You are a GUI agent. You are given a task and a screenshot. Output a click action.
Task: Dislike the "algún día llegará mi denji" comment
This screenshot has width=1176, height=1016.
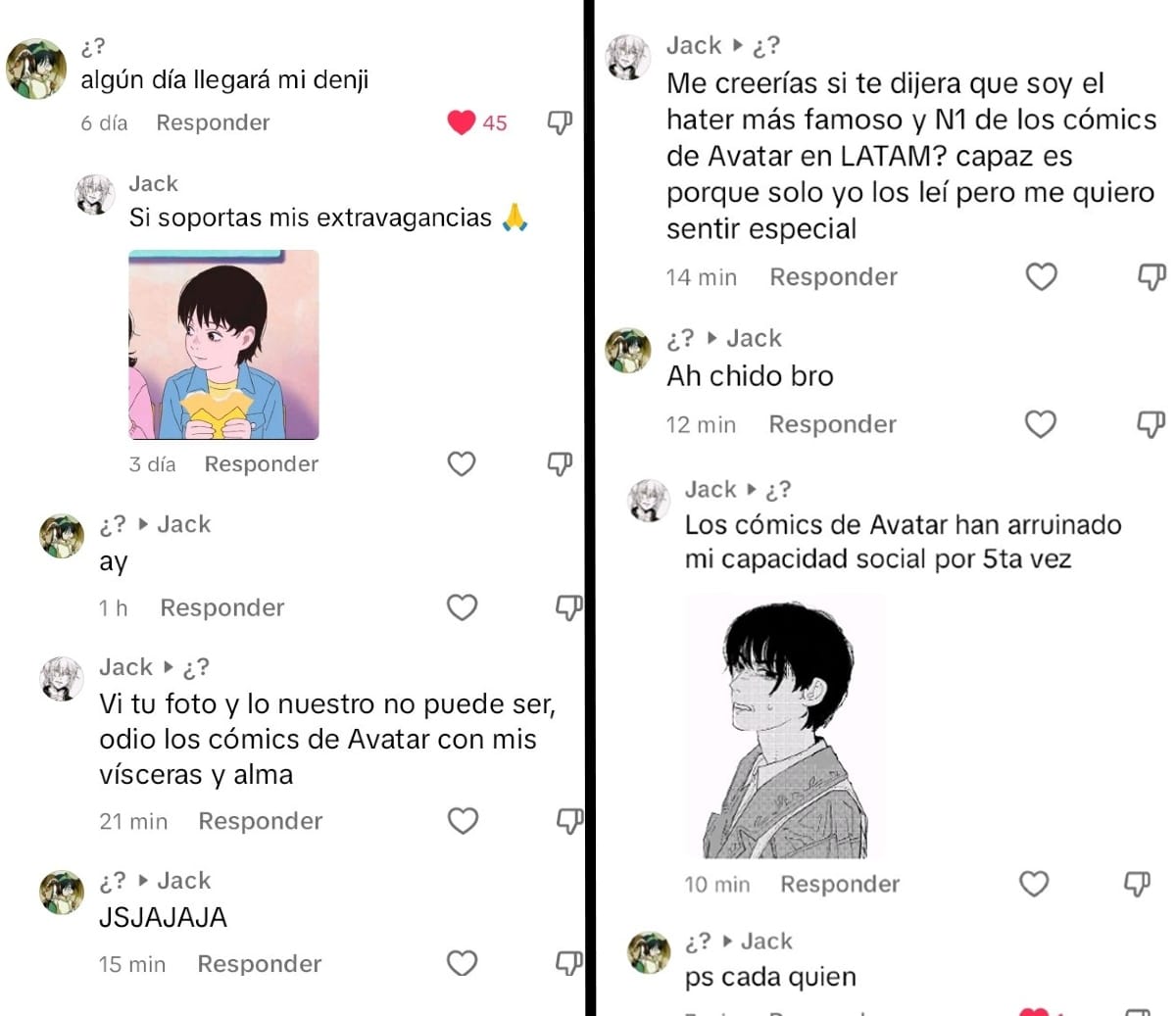560,123
